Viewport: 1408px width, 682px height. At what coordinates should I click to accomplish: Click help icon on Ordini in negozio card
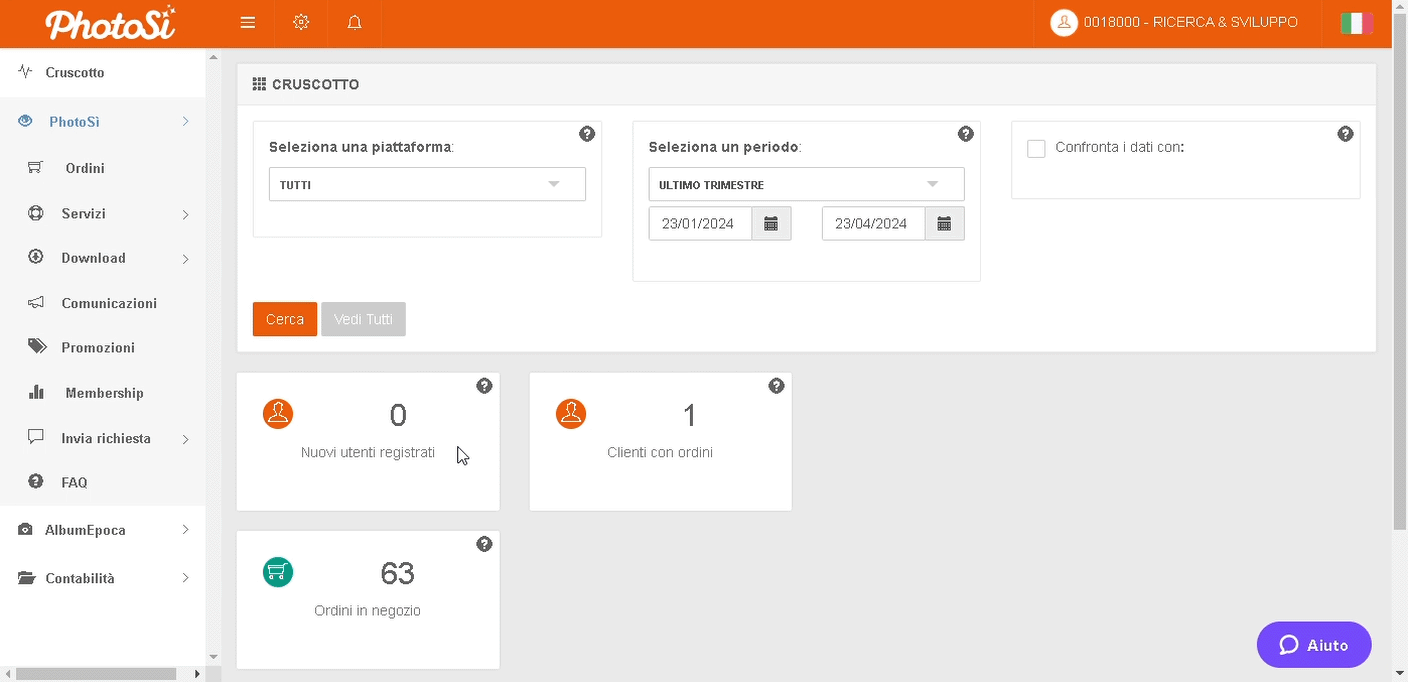pos(484,544)
